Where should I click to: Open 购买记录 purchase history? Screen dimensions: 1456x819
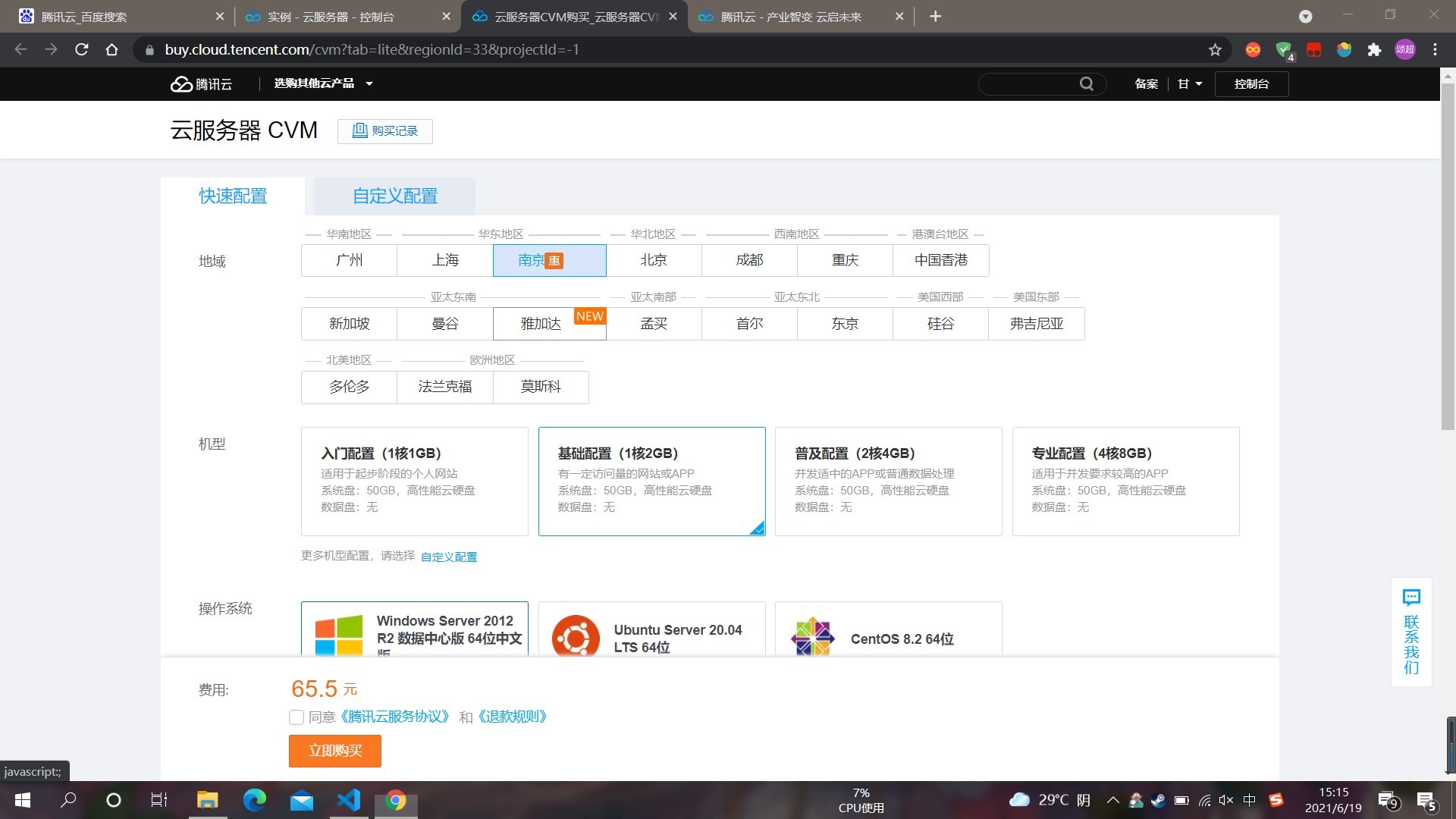(385, 131)
